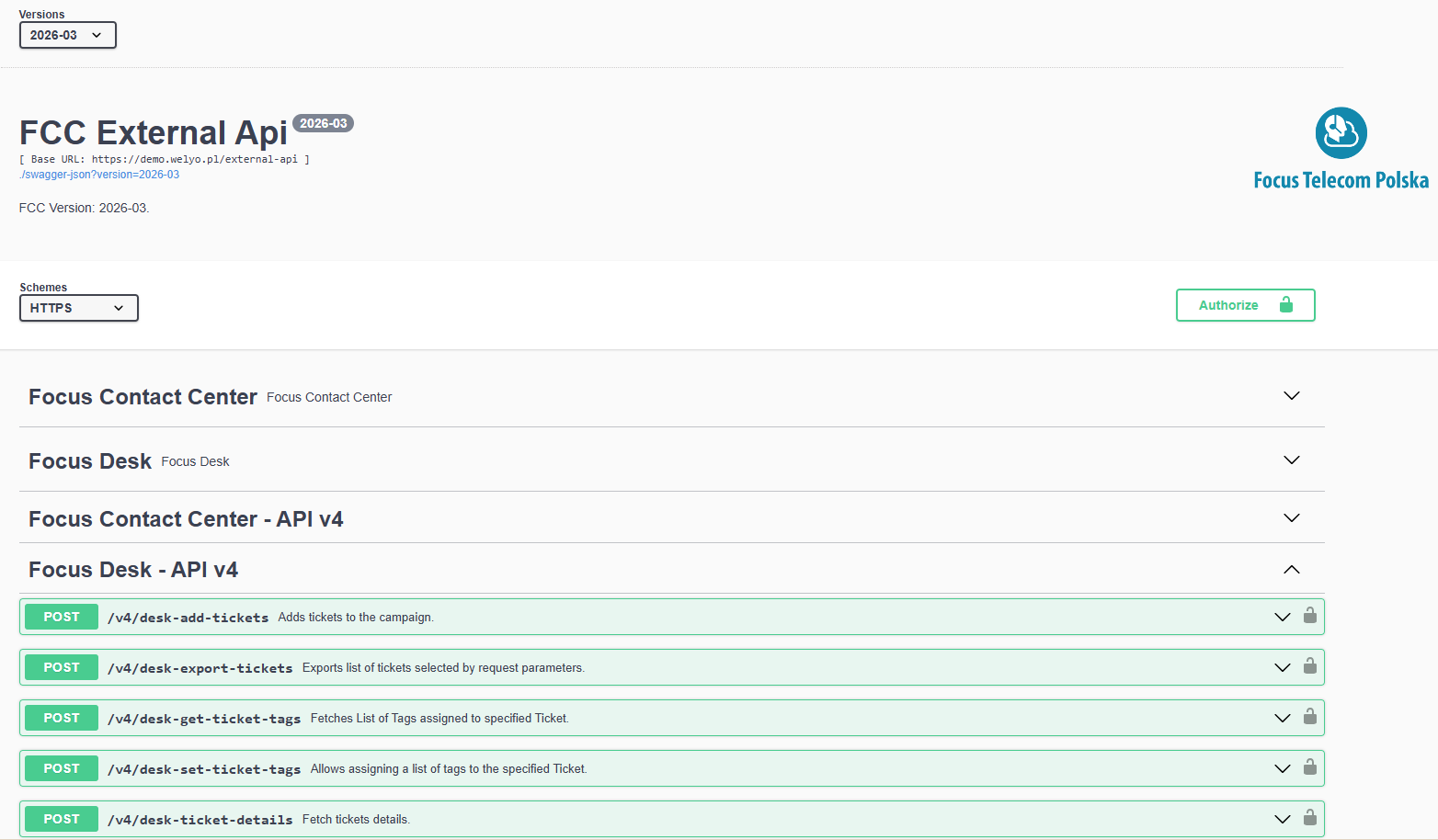Click POST badge for /v4/desk-ticket-details
Image resolution: width=1438 pixels, height=840 pixels.
click(62, 819)
